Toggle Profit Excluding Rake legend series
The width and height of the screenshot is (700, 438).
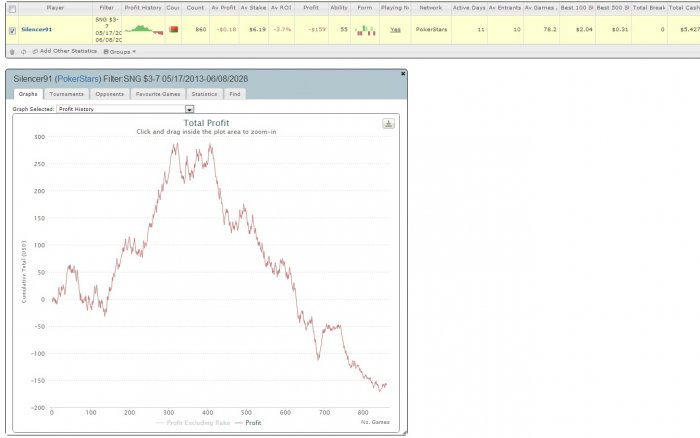point(193,423)
